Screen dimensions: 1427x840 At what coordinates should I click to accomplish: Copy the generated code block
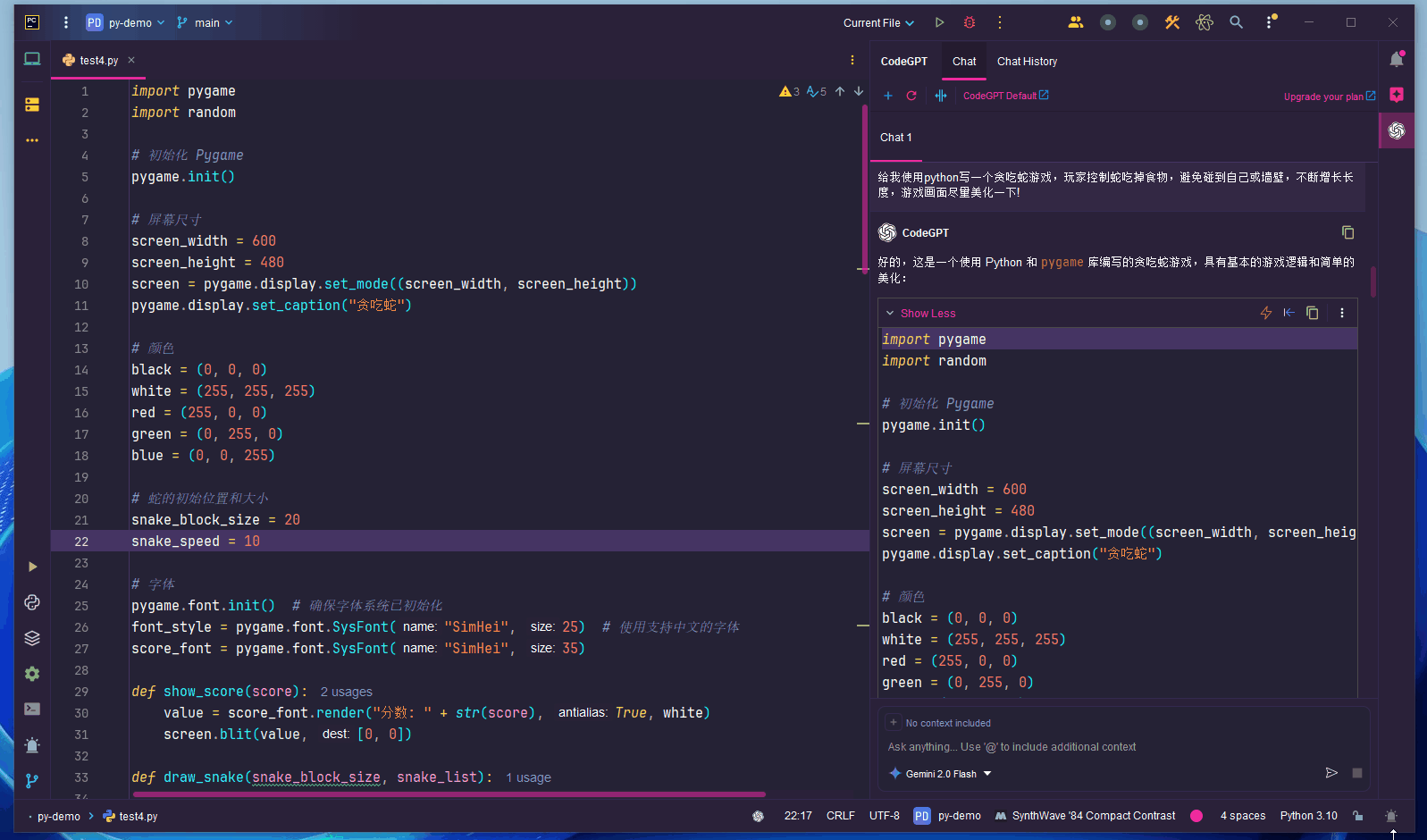click(1313, 313)
